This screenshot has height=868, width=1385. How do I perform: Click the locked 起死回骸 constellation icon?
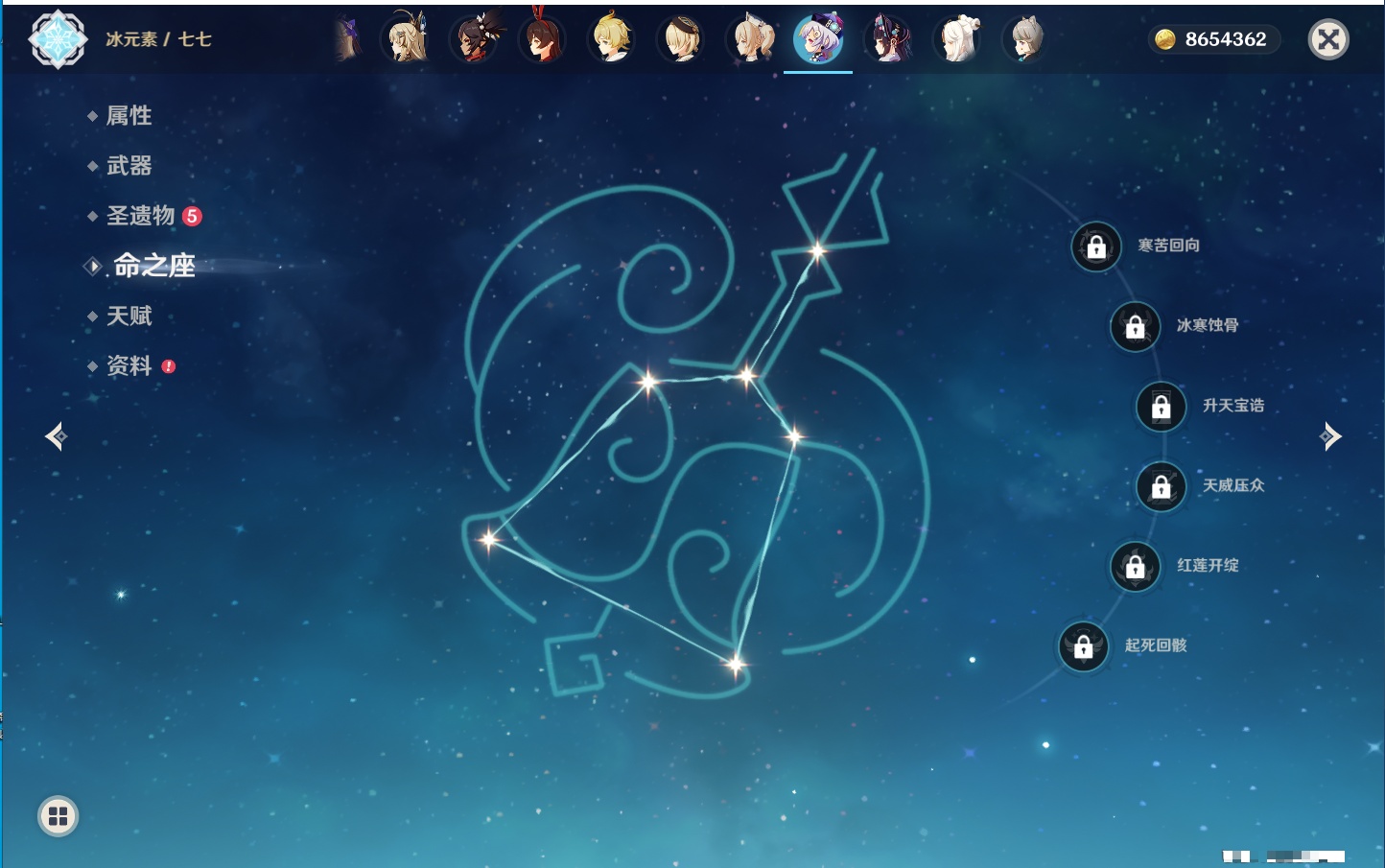(1083, 646)
